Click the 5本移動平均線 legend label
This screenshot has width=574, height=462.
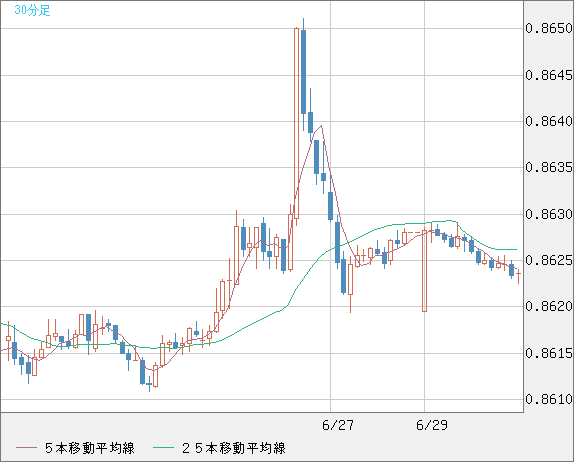click(x=90, y=448)
